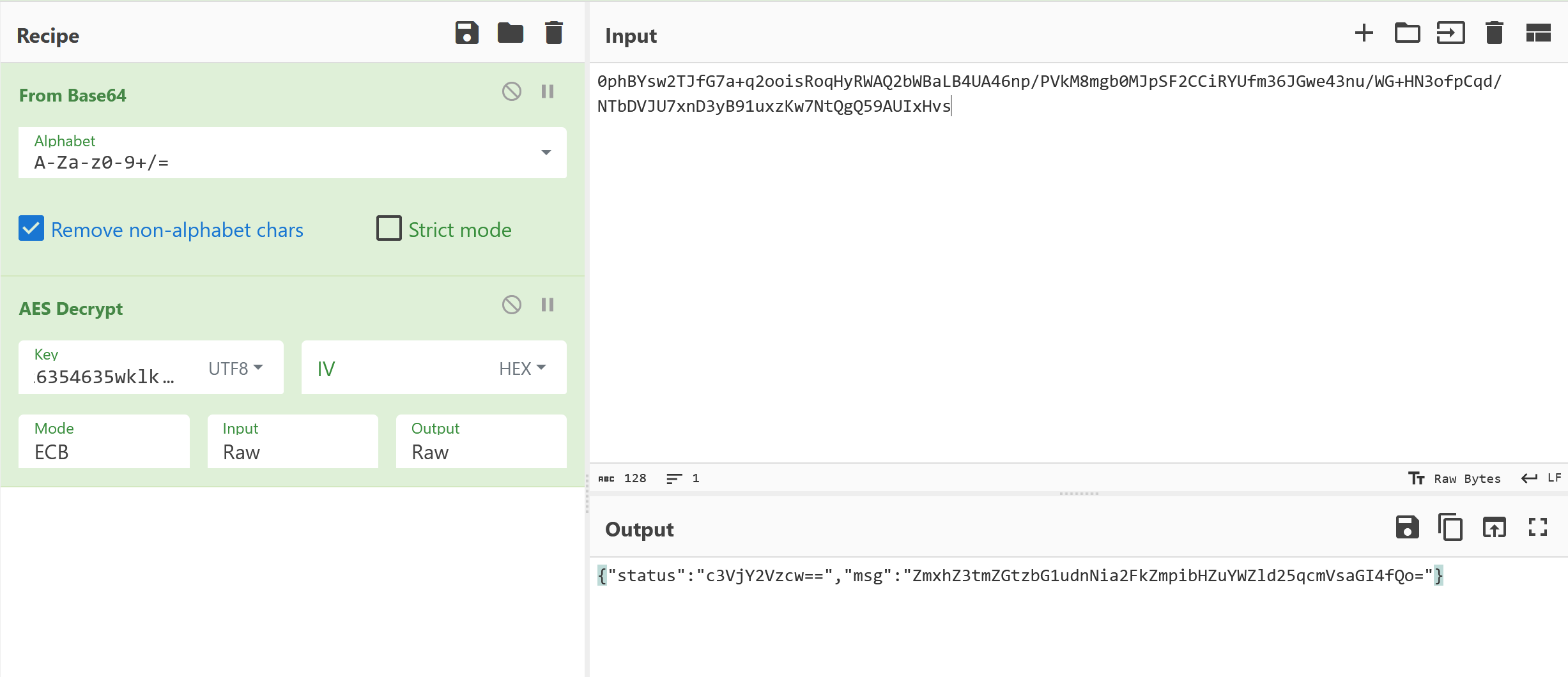
Task: Open the Key format UTF8 dropdown
Action: click(x=235, y=369)
